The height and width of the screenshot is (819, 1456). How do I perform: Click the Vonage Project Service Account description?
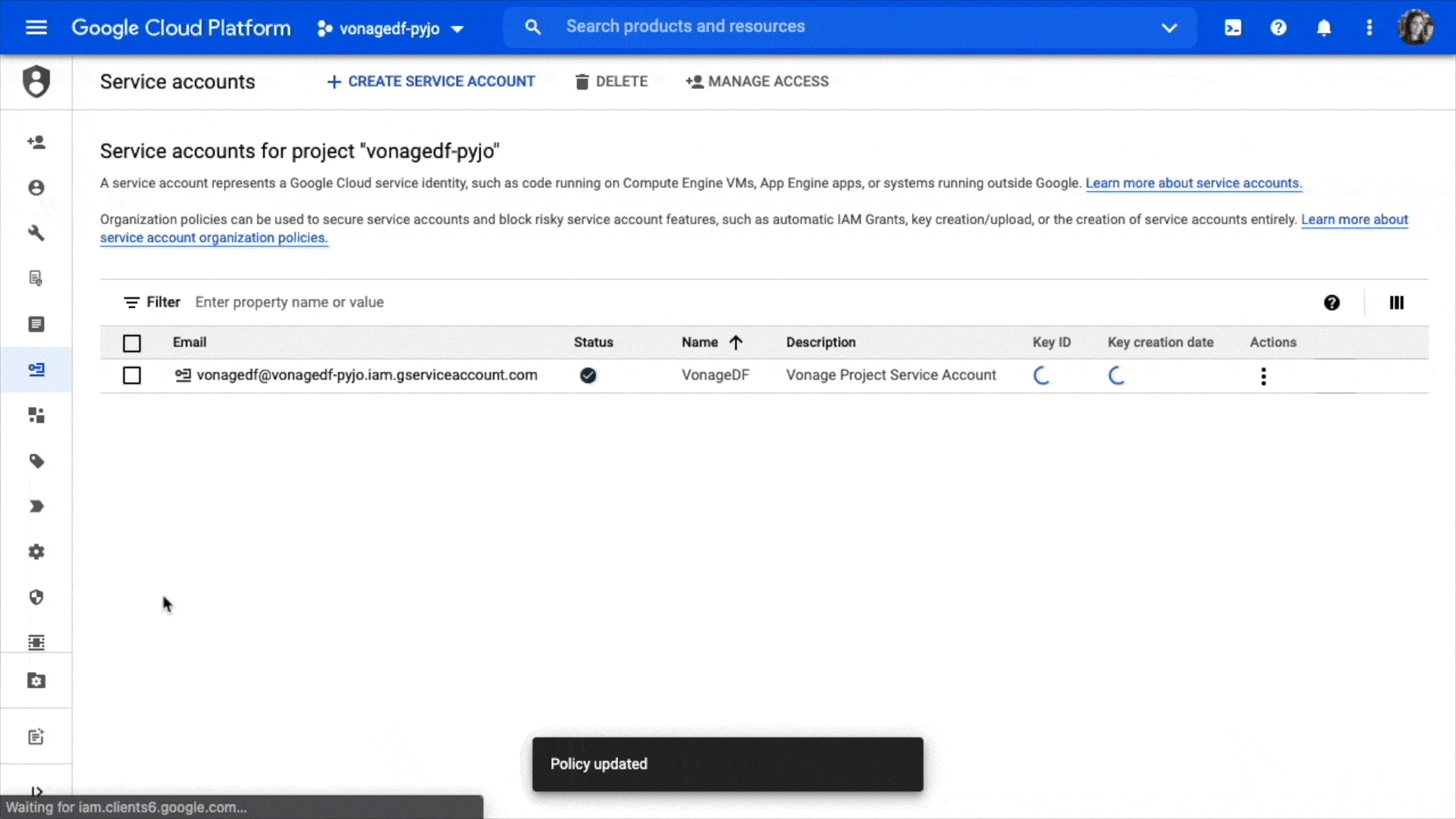pyautogui.click(x=891, y=375)
